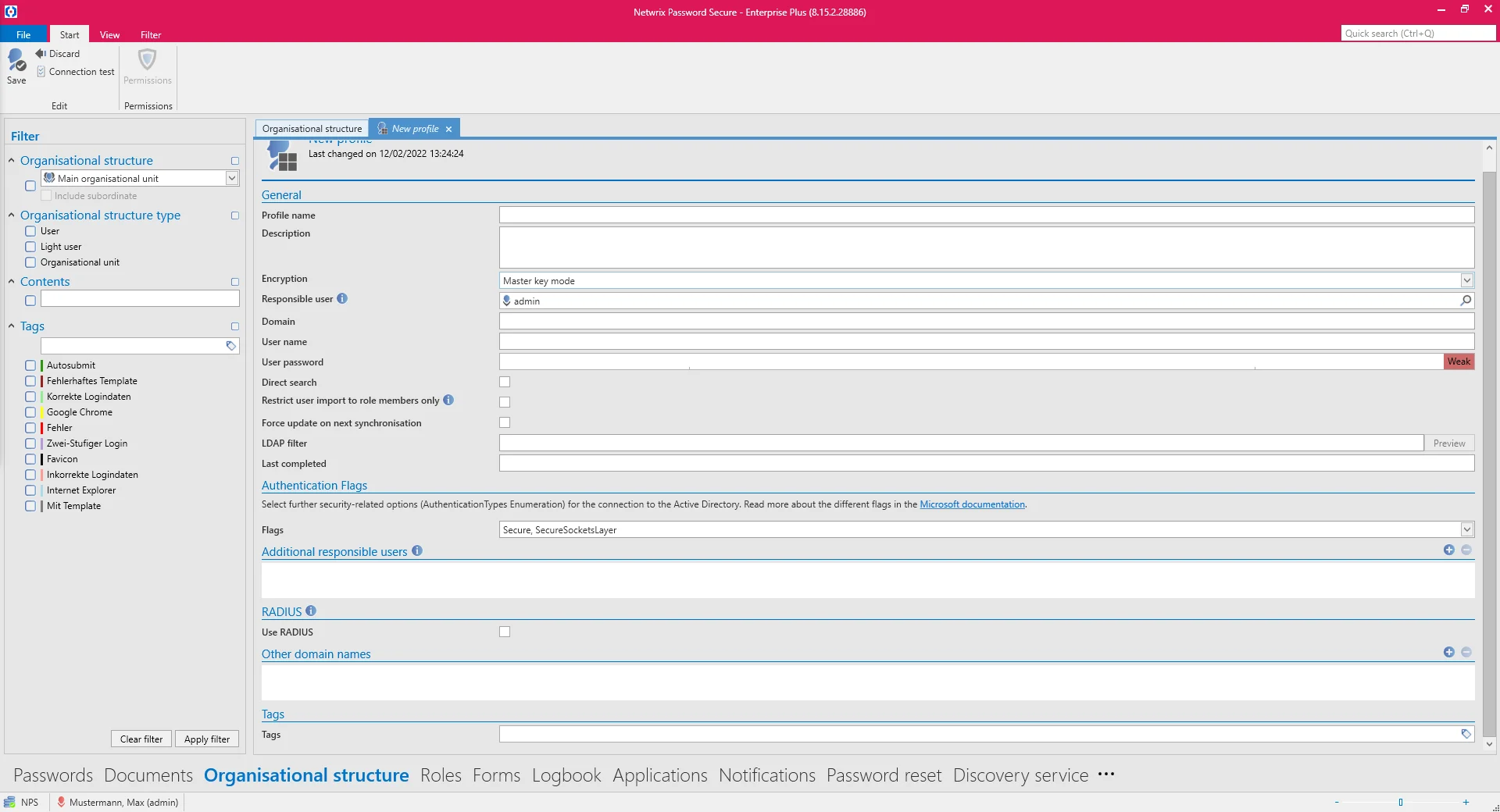The height and width of the screenshot is (812, 1500).
Task: Click the Profile name input field
Action: coord(987,215)
